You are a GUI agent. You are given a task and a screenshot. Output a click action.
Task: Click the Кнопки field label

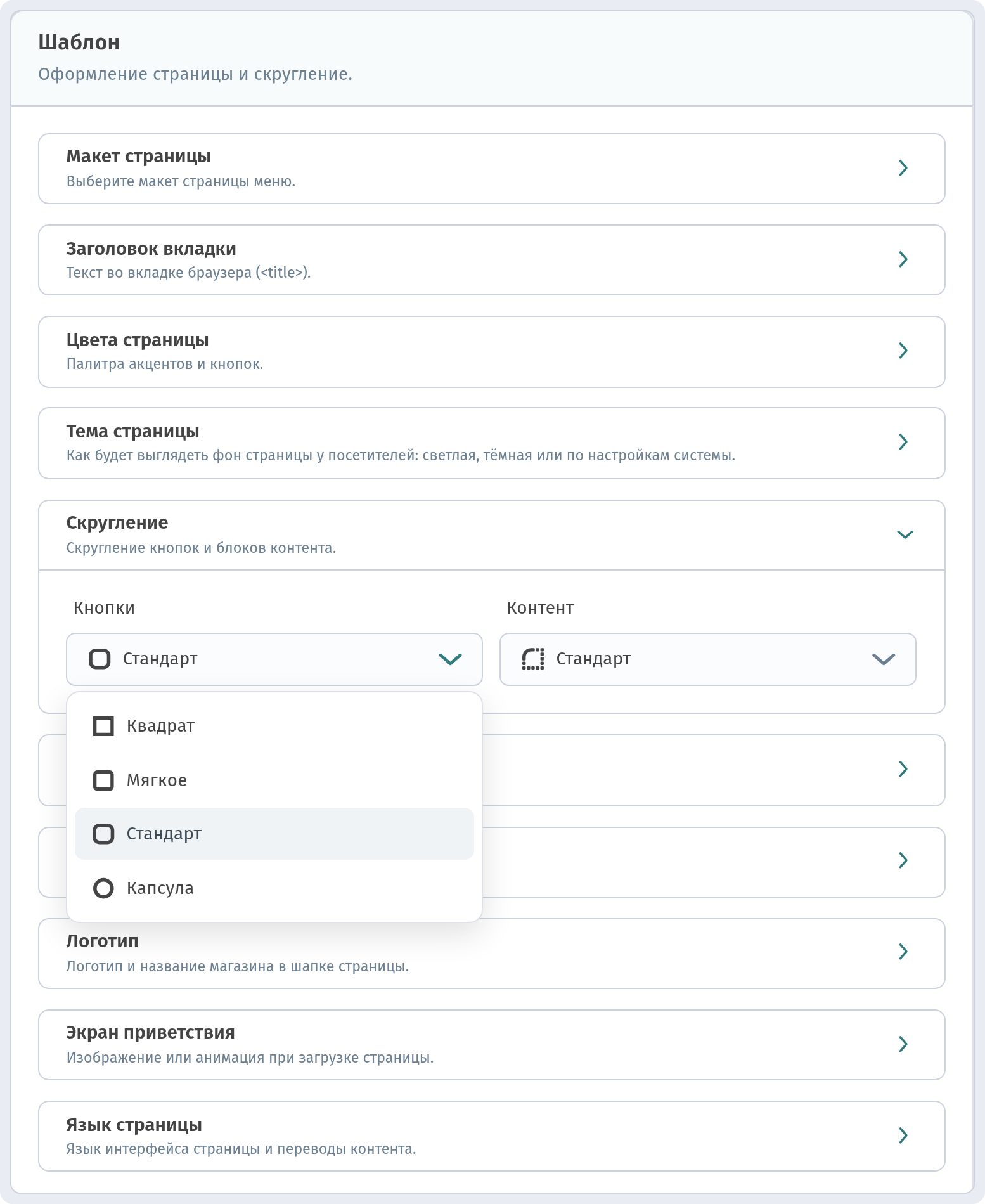(104, 608)
